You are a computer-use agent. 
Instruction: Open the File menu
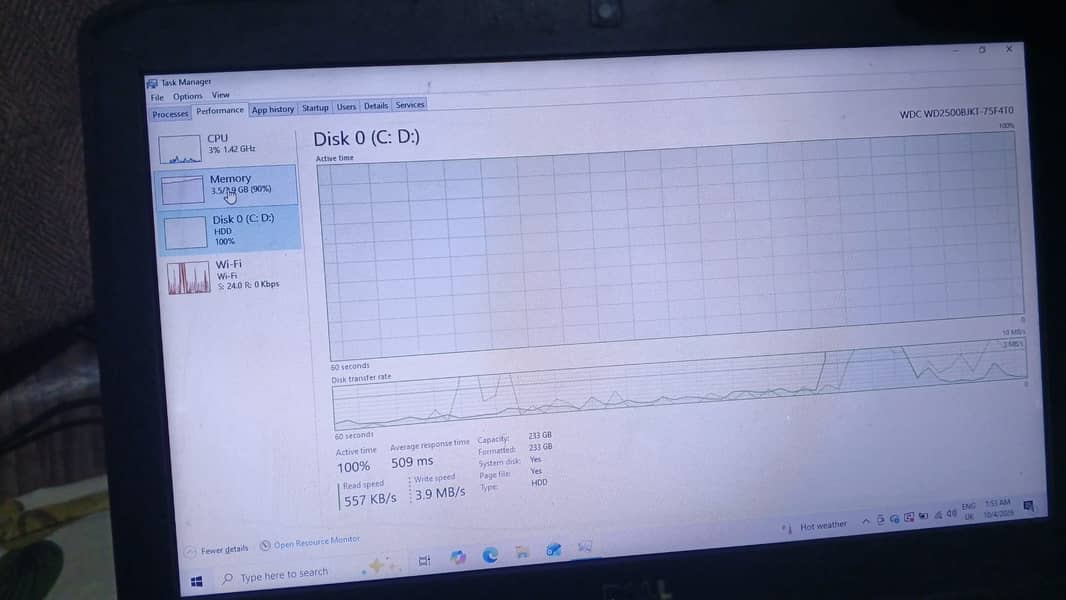click(157, 98)
